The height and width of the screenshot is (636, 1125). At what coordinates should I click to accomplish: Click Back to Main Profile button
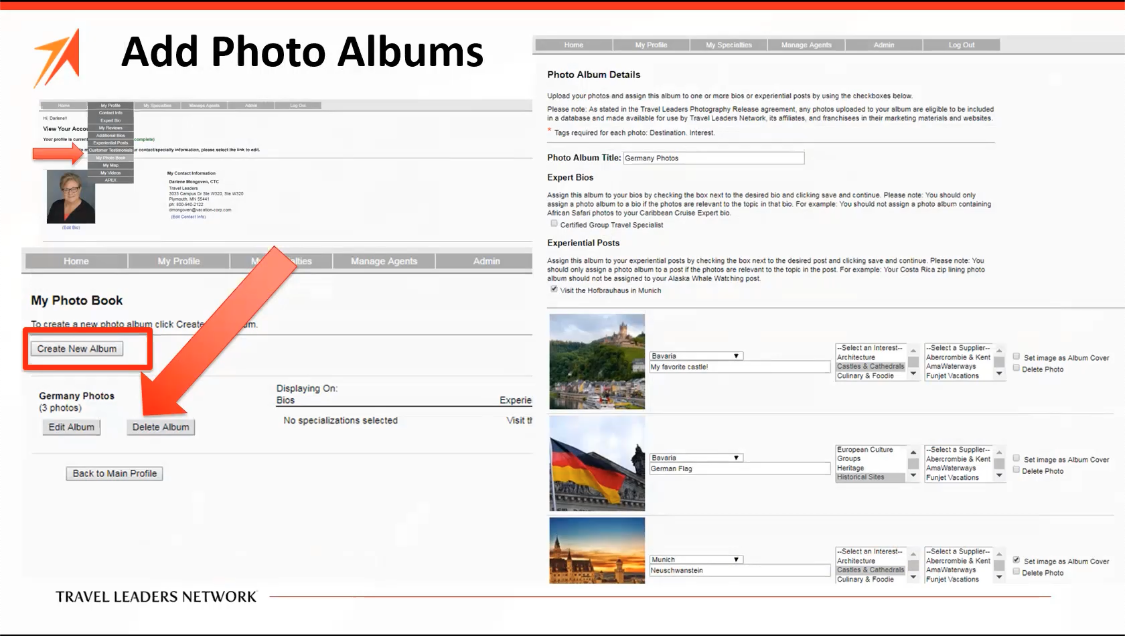tap(115, 474)
